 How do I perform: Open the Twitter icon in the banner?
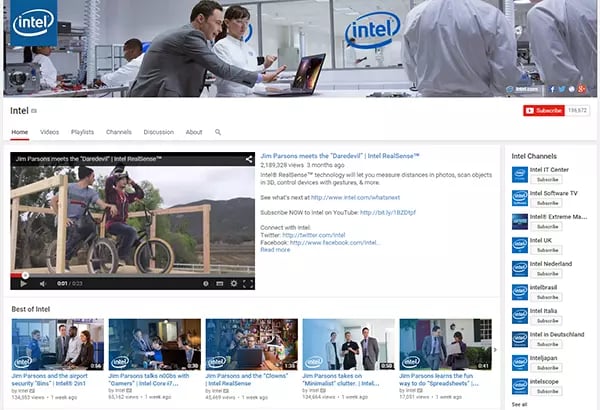coord(562,89)
